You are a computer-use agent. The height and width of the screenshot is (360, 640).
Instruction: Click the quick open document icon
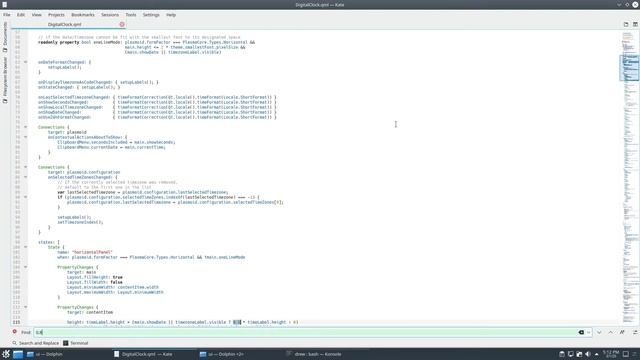click(626, 24)
